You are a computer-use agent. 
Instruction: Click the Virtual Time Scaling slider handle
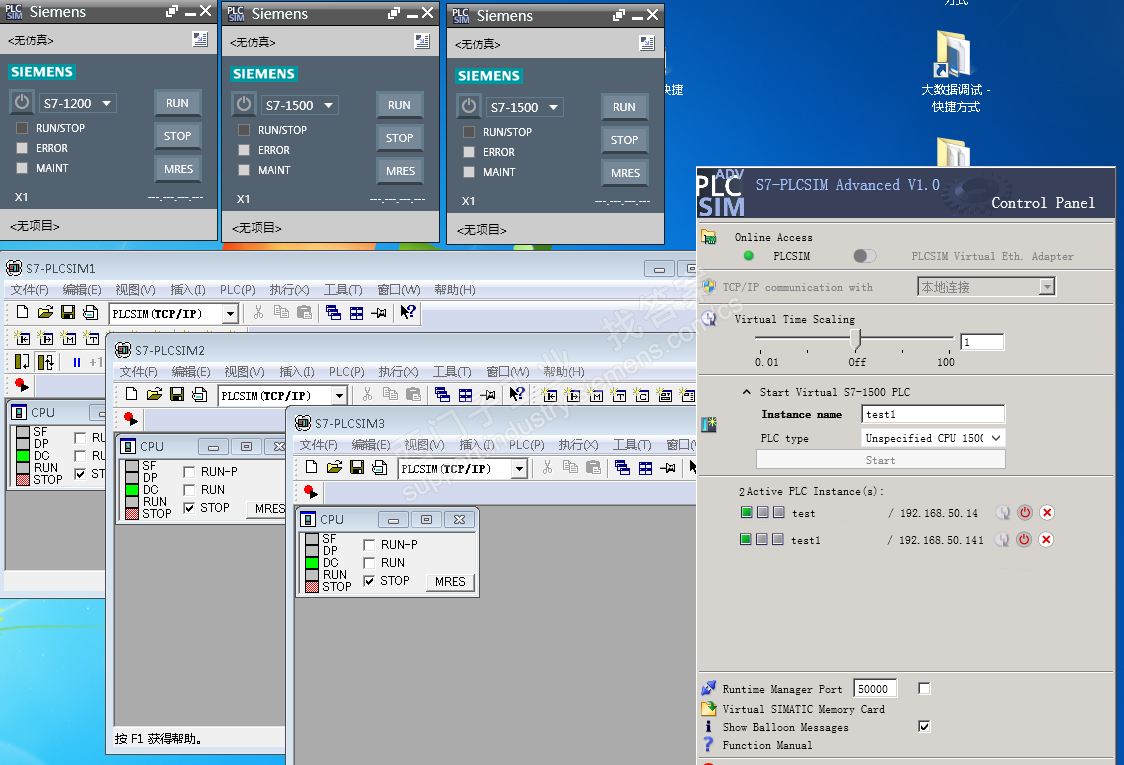point(855,338)
